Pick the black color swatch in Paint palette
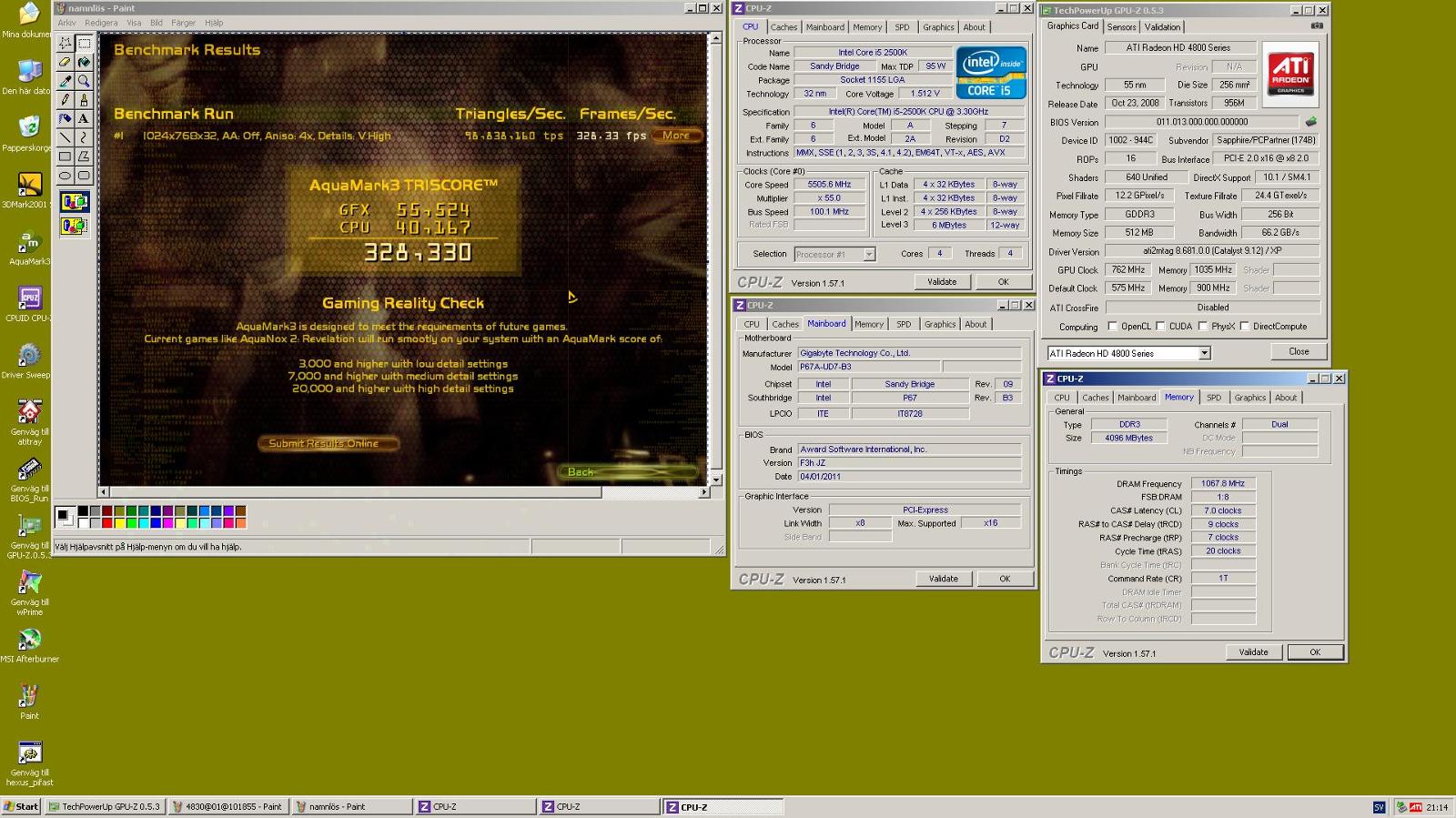 [83, 511]
